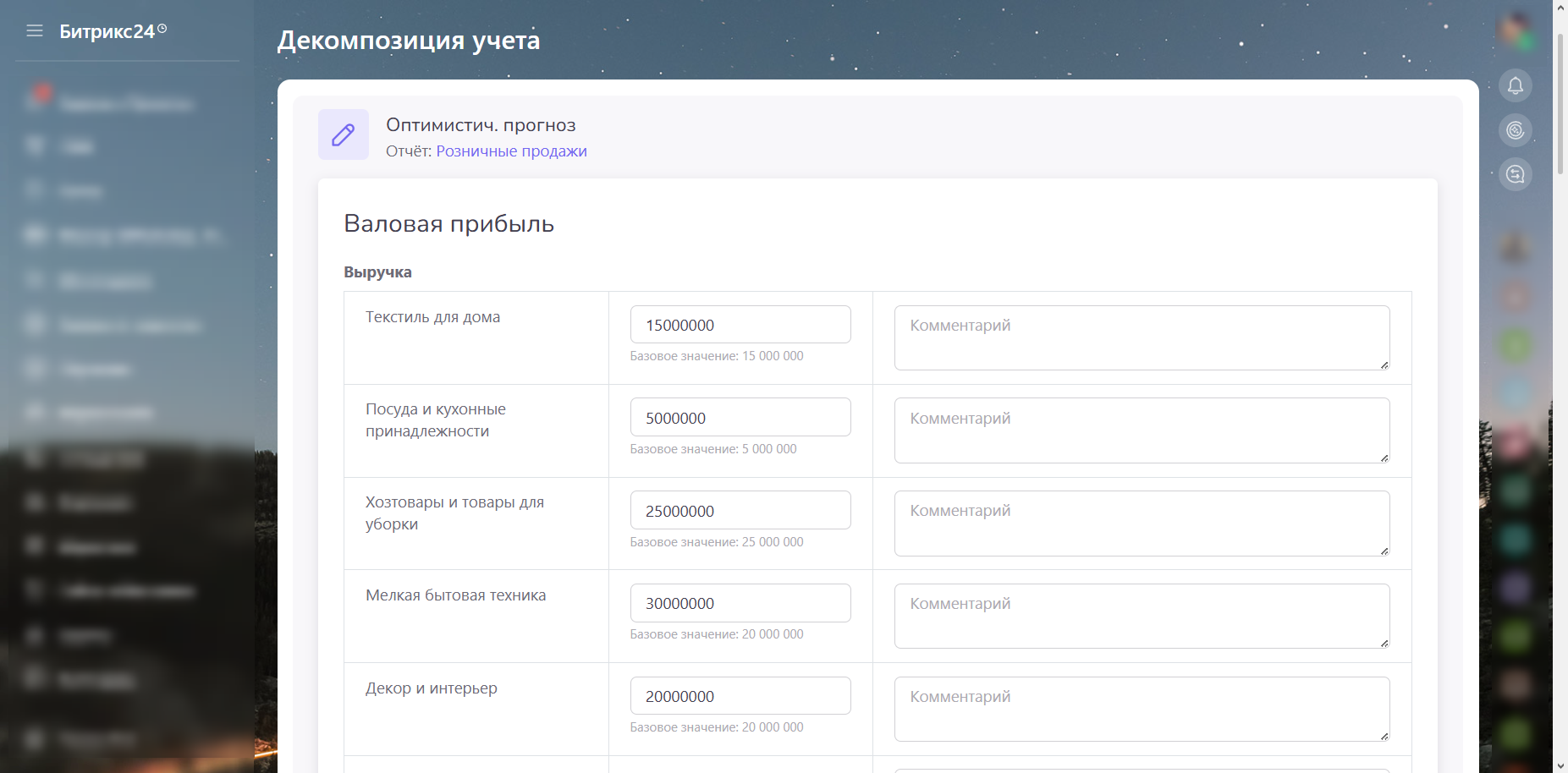Click the scrollbar up arrow
The image size is (1568, 773).
tap(1560, 6)
